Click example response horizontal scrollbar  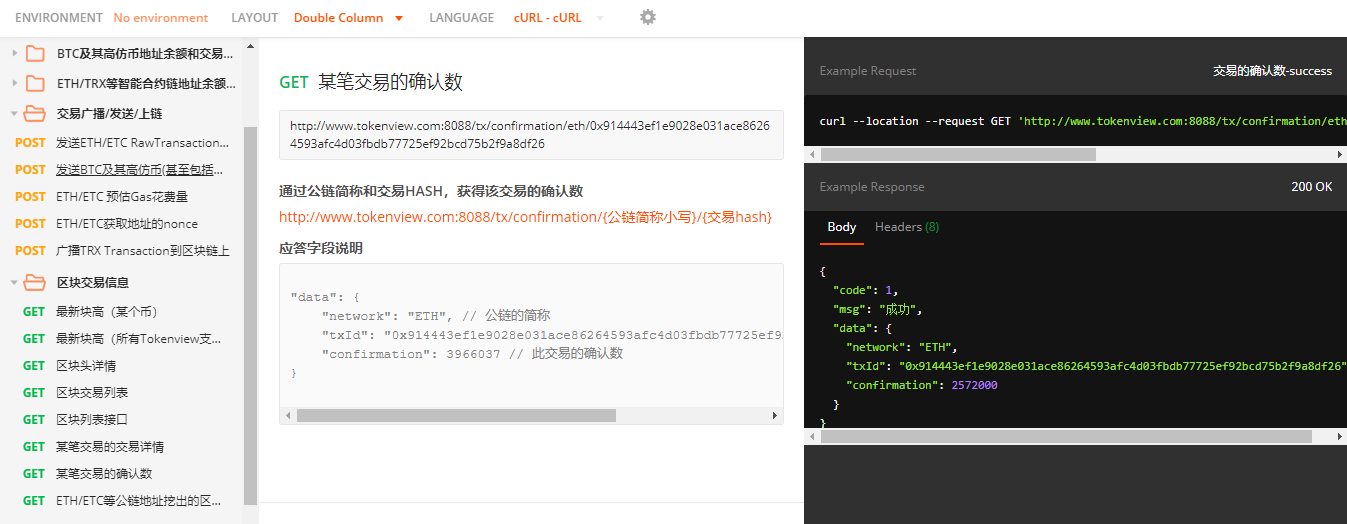click(x=1066, y=437)
